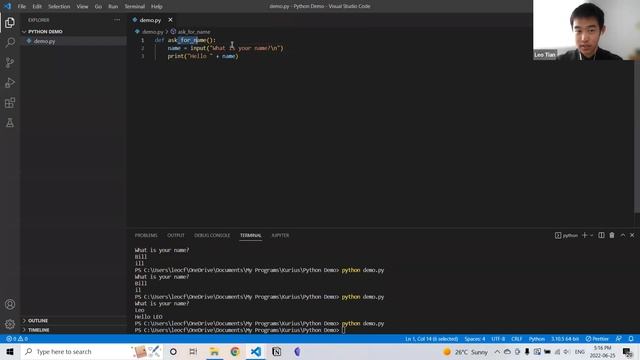Open the purple Obsidian taskbar icon
Screen dimensions: 640x360
[x=297, y=351]
